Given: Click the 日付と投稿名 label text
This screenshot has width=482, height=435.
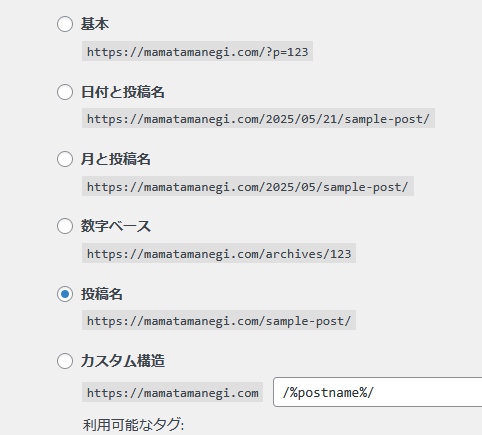Looking at the screenshot, I should (x=123, y=92).
